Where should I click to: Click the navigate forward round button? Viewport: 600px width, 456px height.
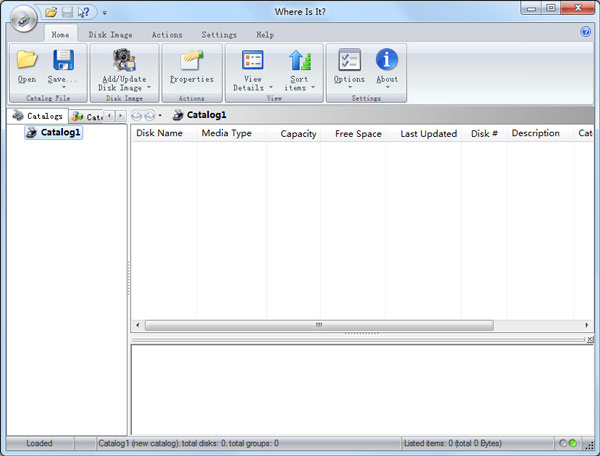tap(150, 115)
